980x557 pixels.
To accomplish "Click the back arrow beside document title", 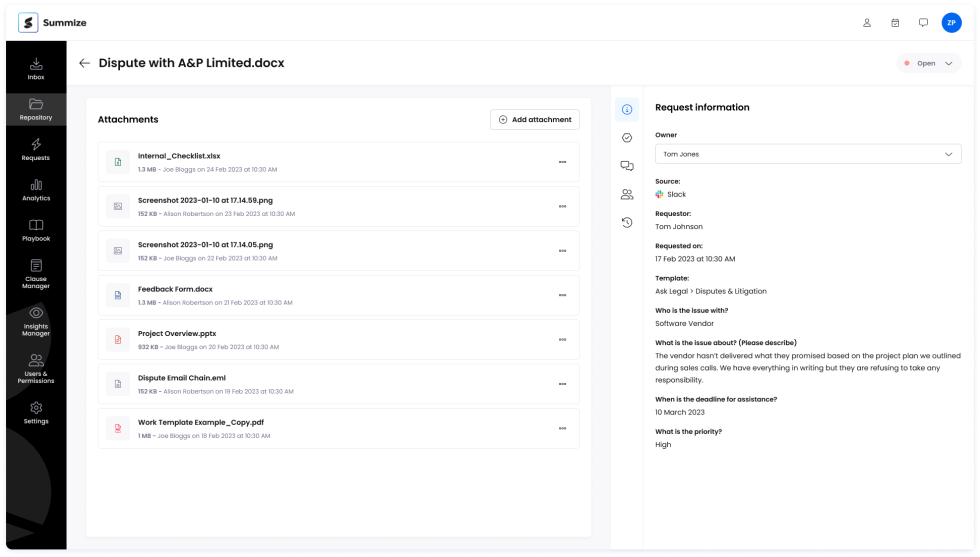I will [x=84, y=63].
